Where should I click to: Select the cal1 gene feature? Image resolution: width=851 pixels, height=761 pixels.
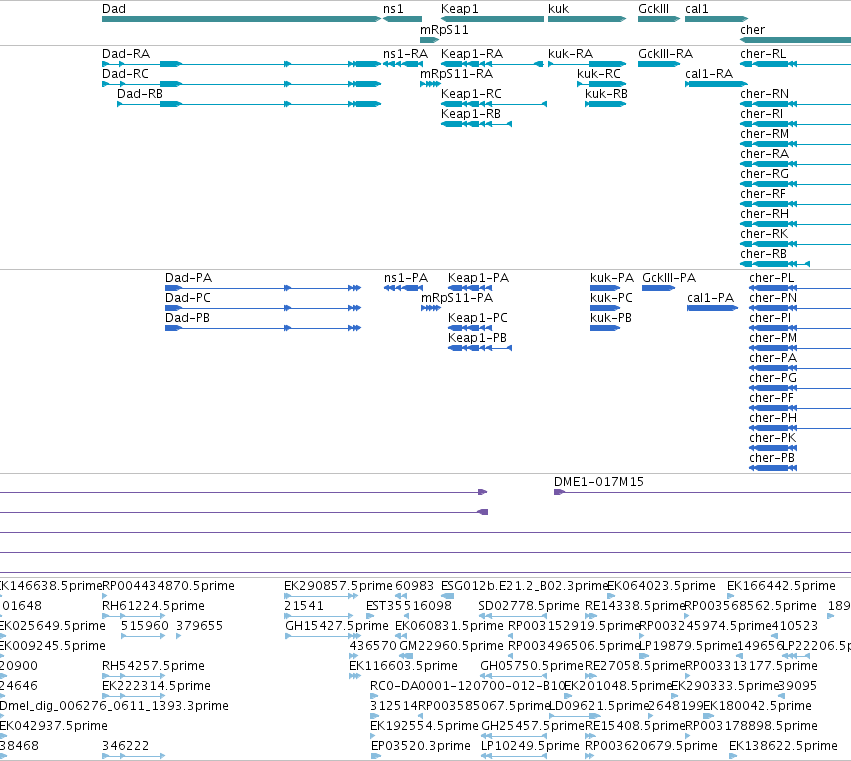pyautogui.click(x=716, y=19)
